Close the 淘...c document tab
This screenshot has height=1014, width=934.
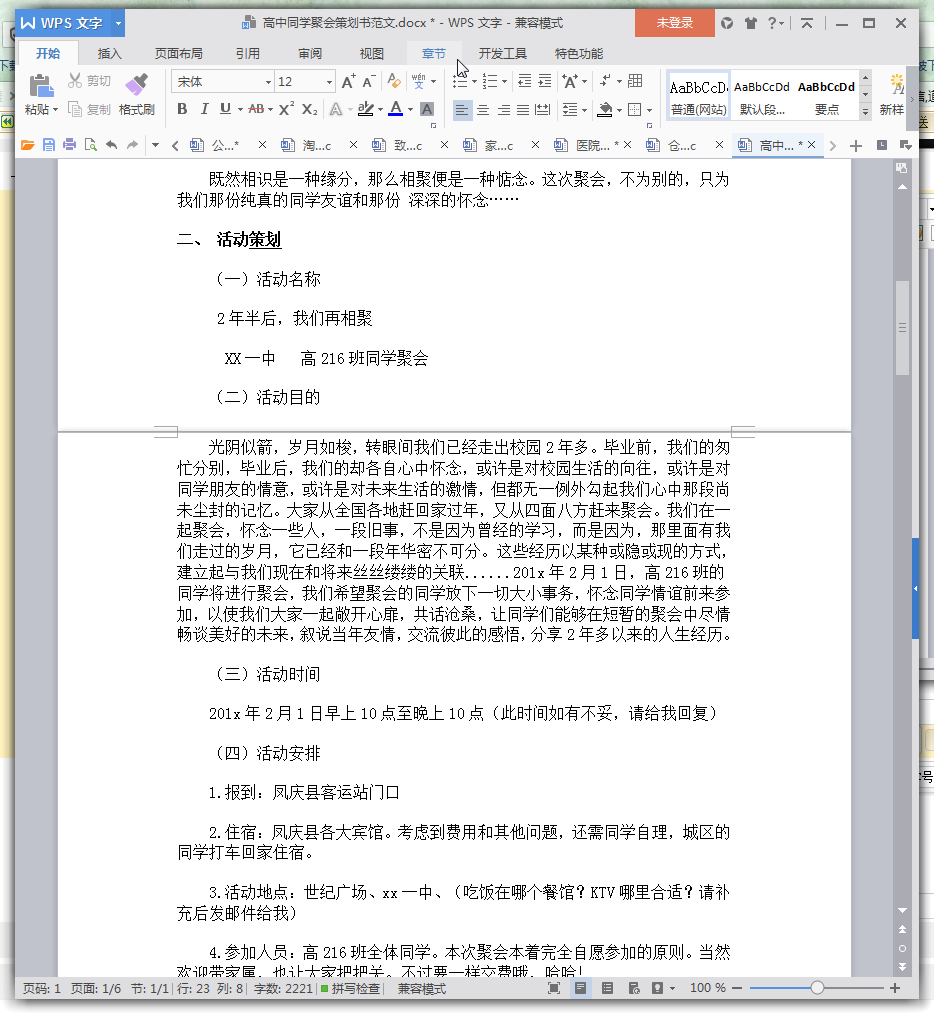(x=353, y=145)
